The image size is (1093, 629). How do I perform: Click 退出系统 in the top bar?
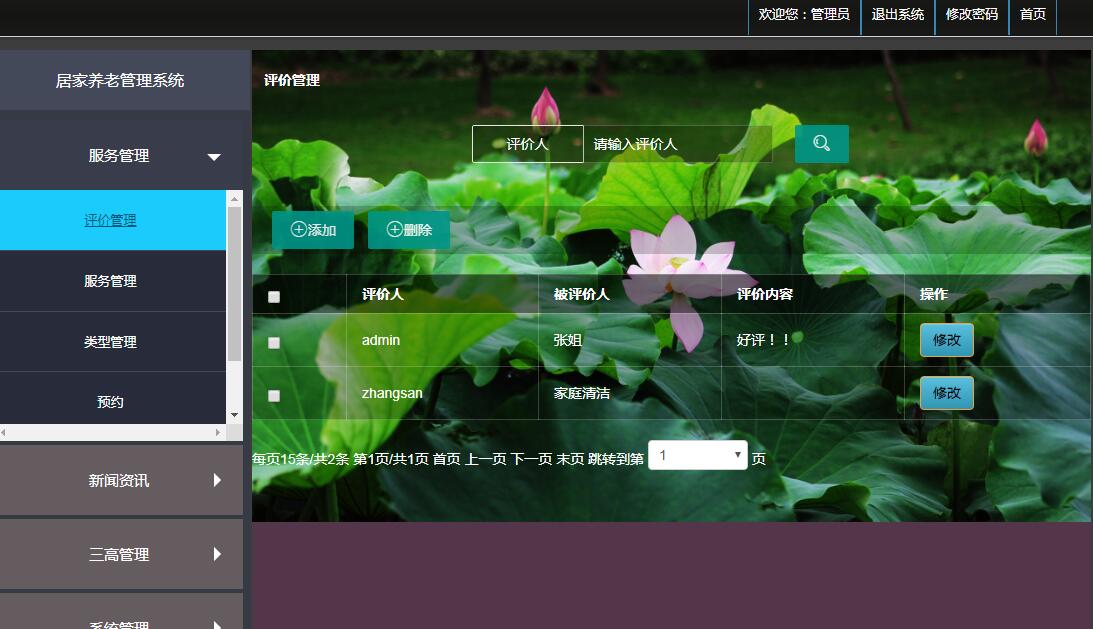coord(897,15)
